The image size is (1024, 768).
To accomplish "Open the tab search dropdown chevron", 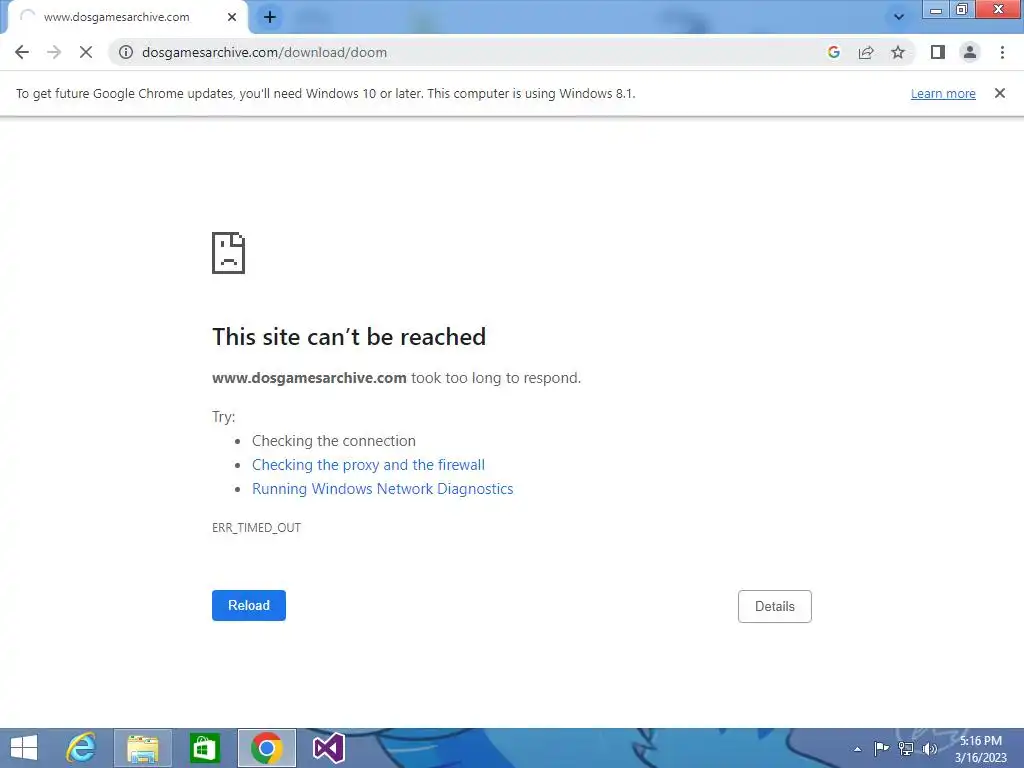I will 899,17.
